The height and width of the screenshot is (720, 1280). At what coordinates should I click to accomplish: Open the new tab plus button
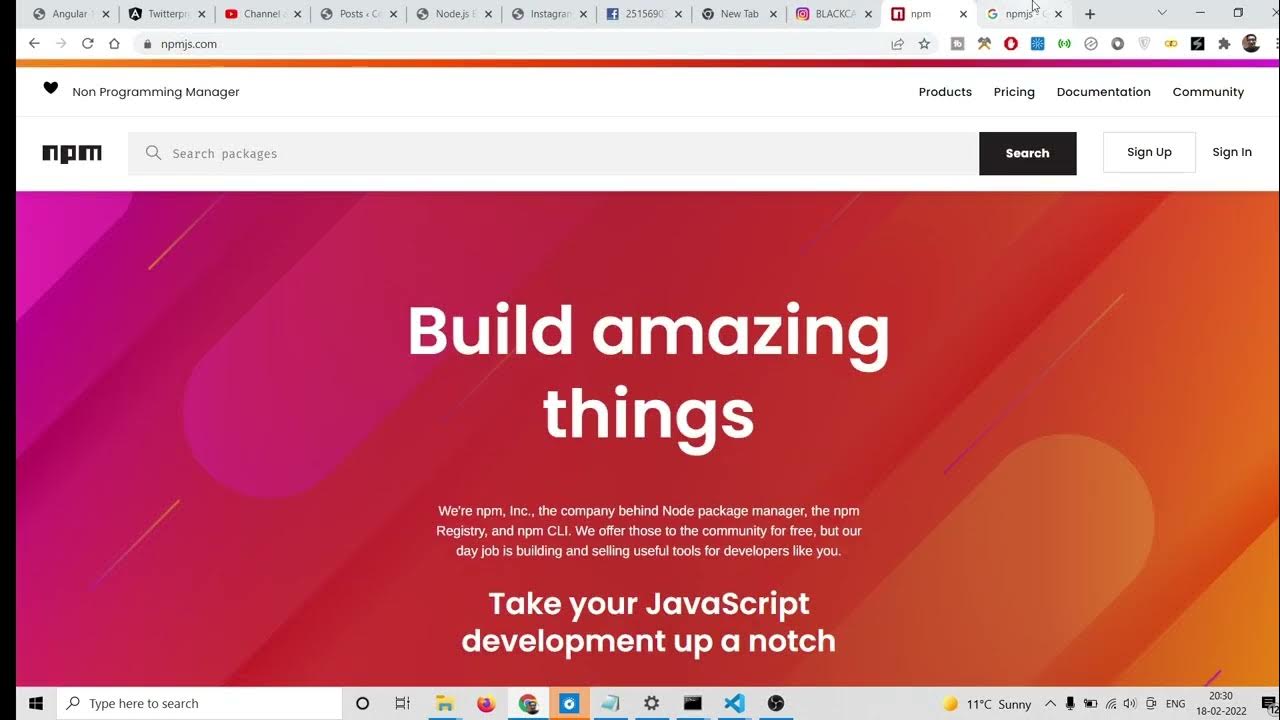[1090, 14]
